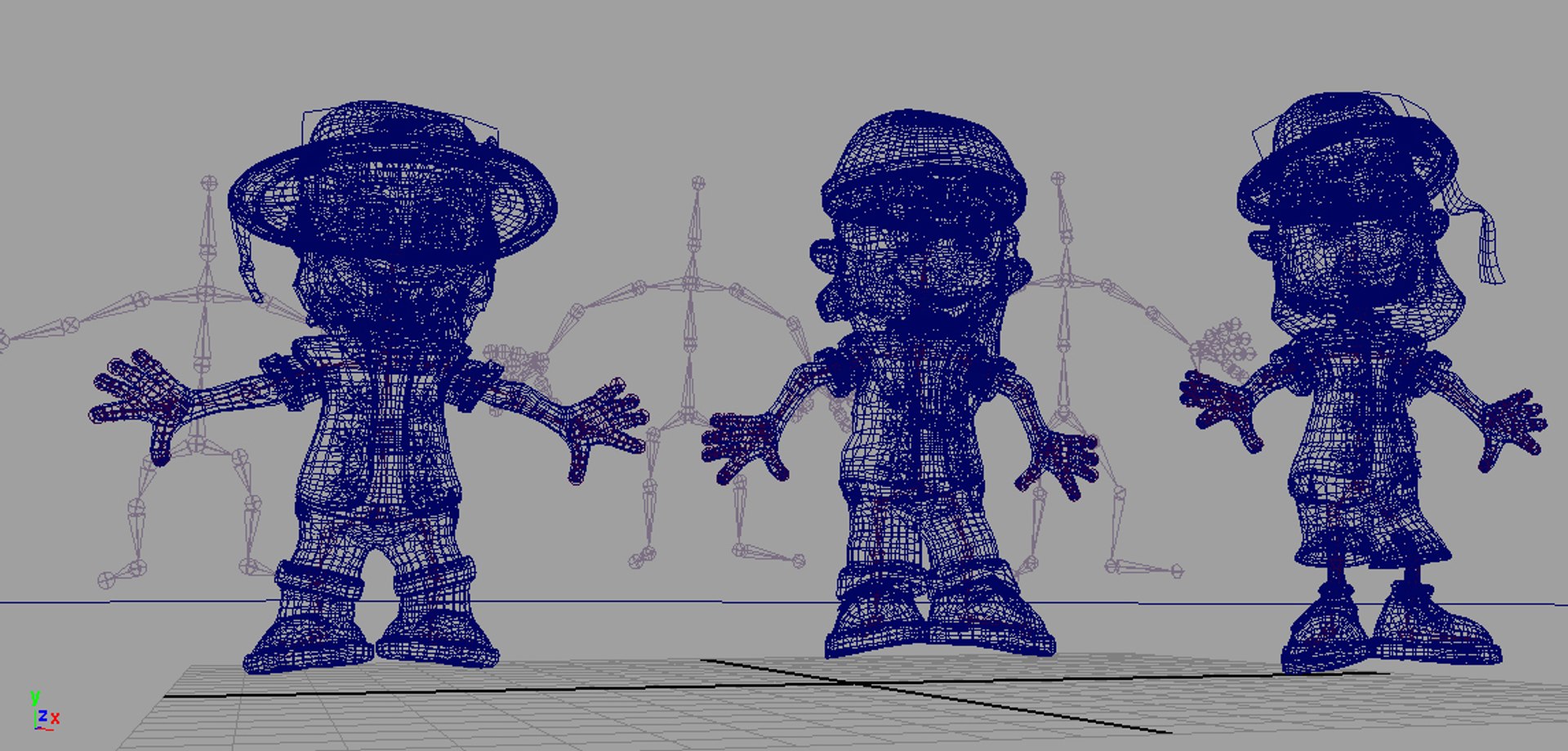Select the right character's shoes wireframe
Screen dimensions: 1568x751
(x=1390, y=629)
